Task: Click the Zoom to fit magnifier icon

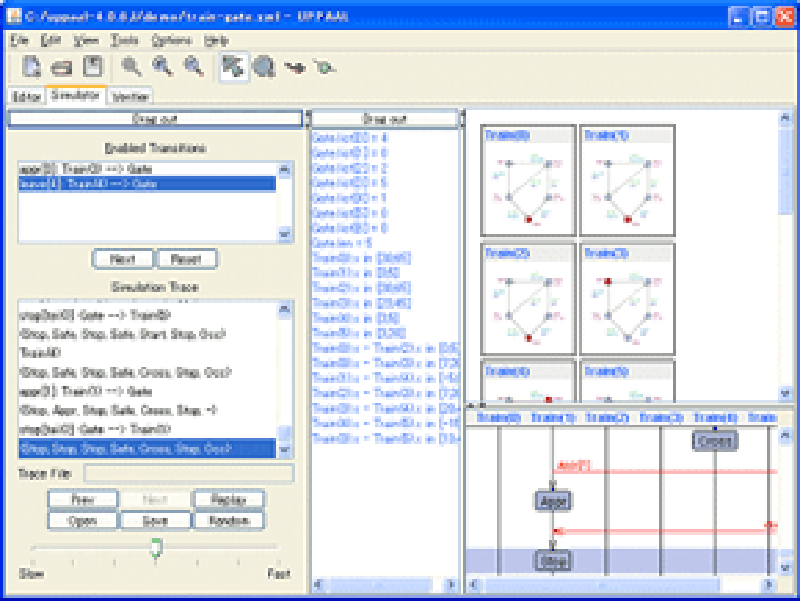Action: (131, 67)
